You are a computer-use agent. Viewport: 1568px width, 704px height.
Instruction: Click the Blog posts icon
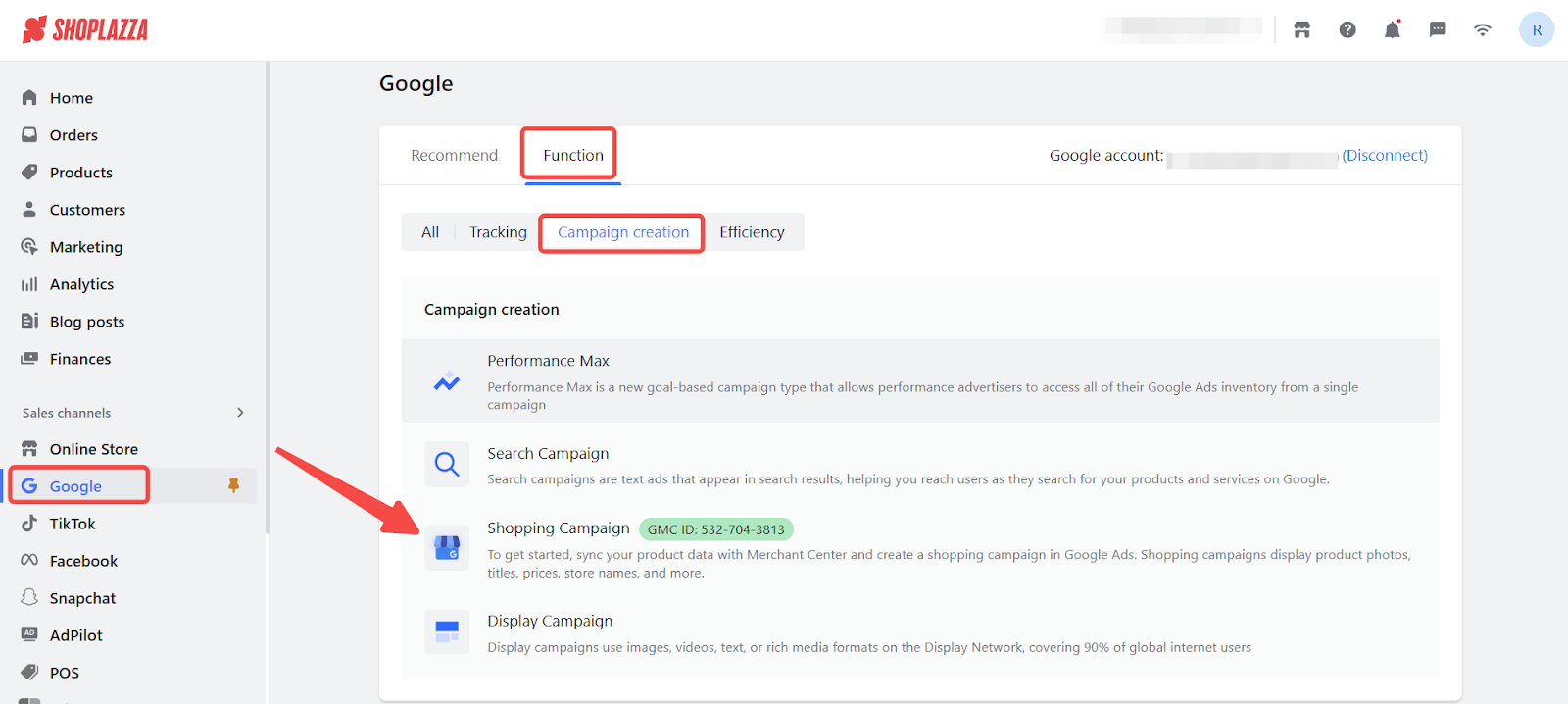(x=29, y=321)
